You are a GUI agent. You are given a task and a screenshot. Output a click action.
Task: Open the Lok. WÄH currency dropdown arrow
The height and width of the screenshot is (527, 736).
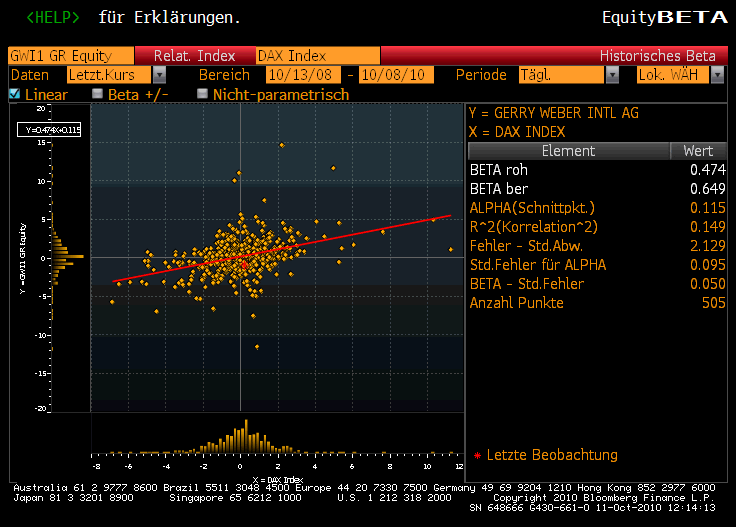click(717, 75)
